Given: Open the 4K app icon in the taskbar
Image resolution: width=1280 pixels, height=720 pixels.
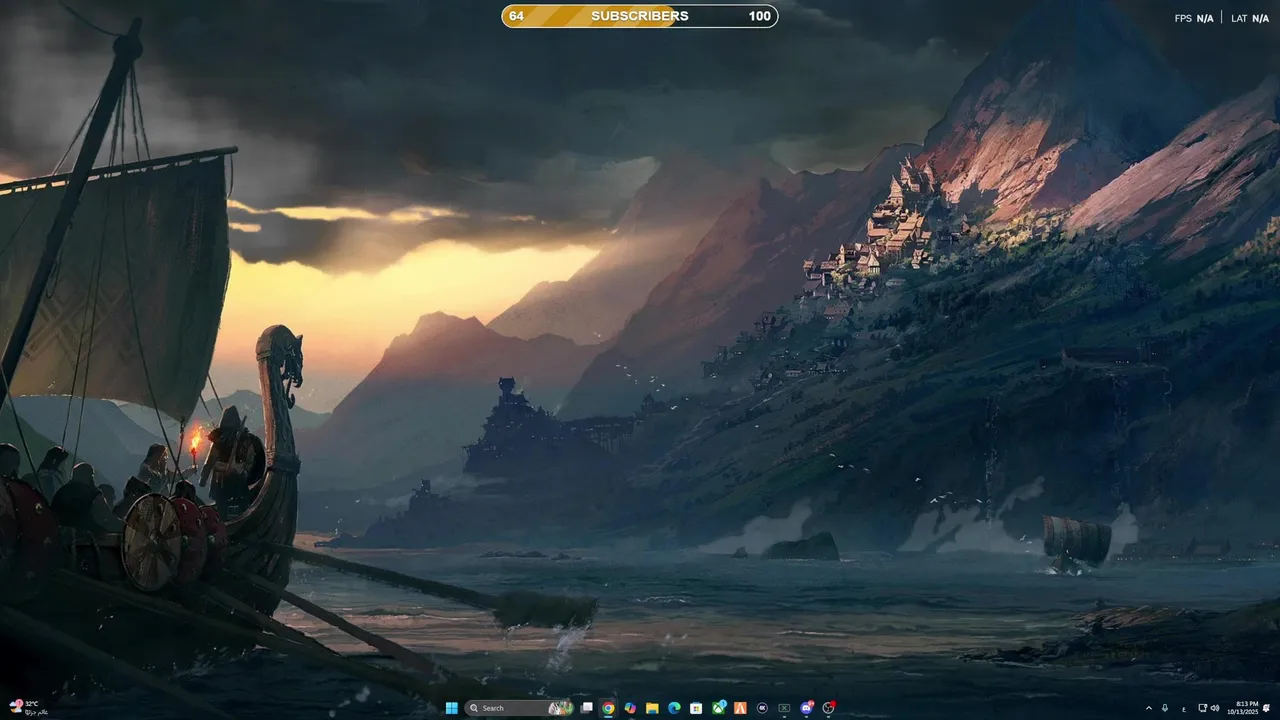Looking at the screenshot, I should 763,708.
